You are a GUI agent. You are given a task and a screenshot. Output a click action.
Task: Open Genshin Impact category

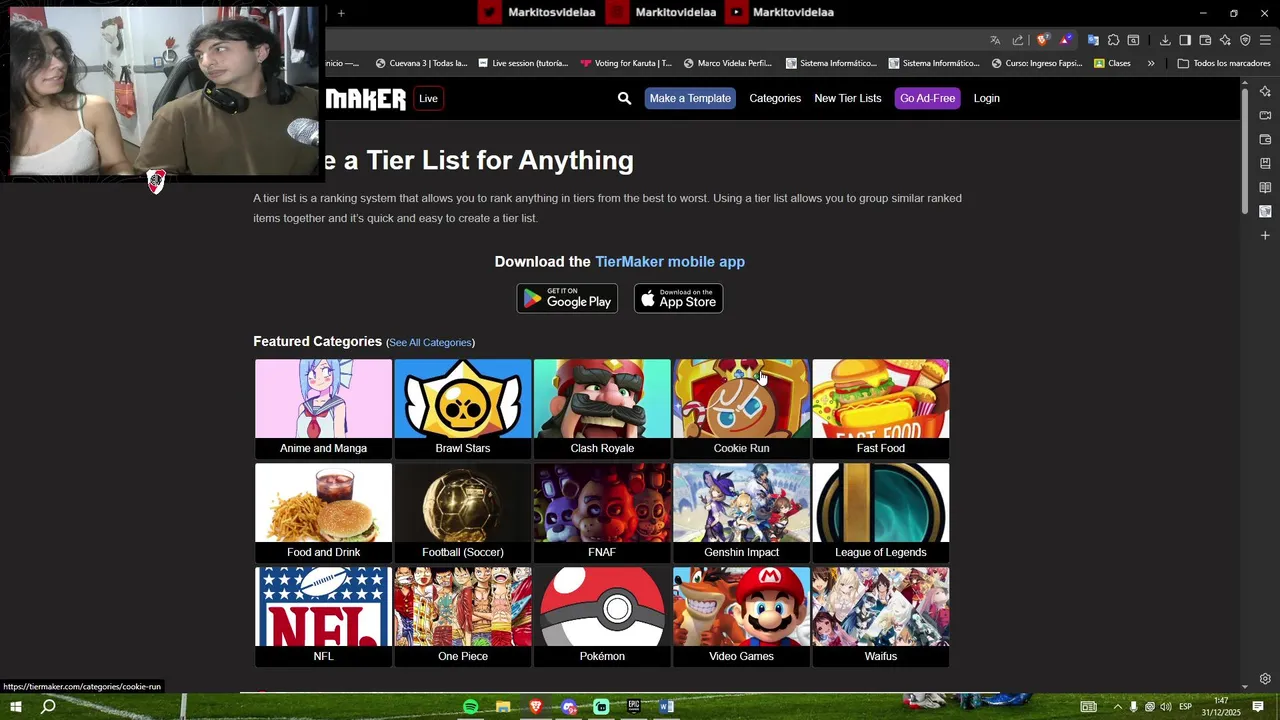tap(741, 512)
